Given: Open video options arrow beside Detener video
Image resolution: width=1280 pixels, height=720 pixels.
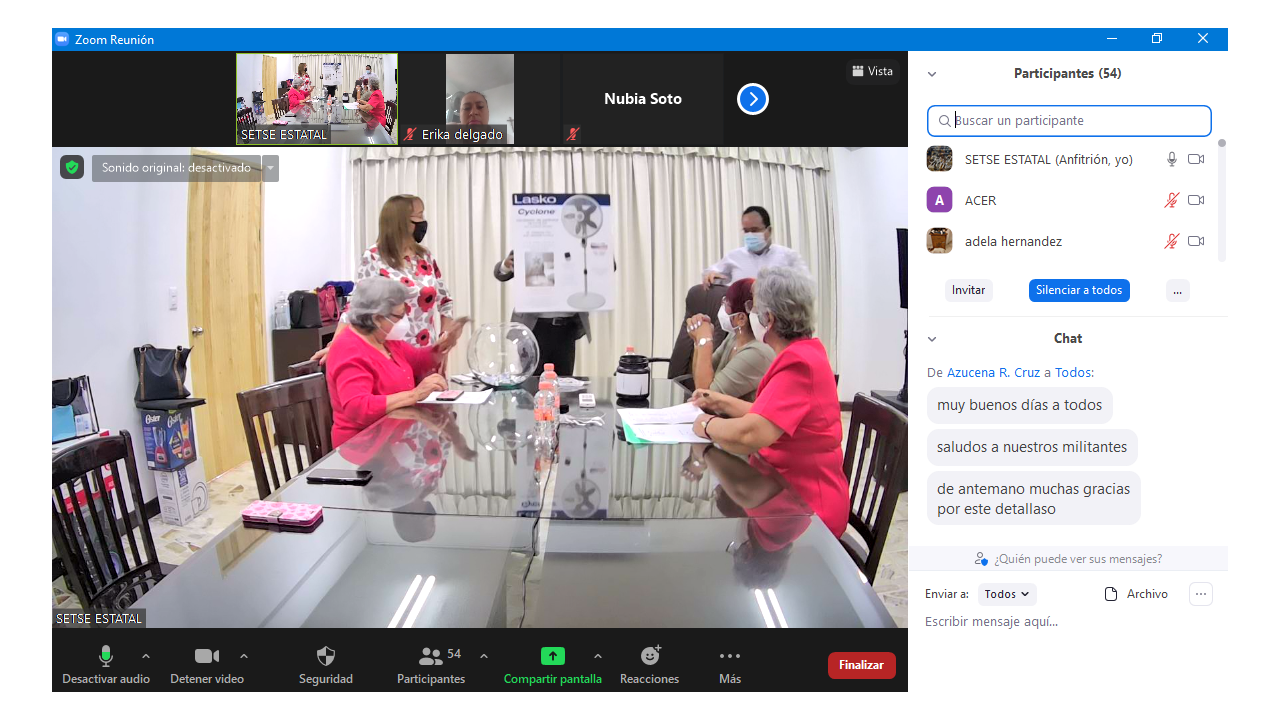Looking at the screenshot, I should (244, 656).
